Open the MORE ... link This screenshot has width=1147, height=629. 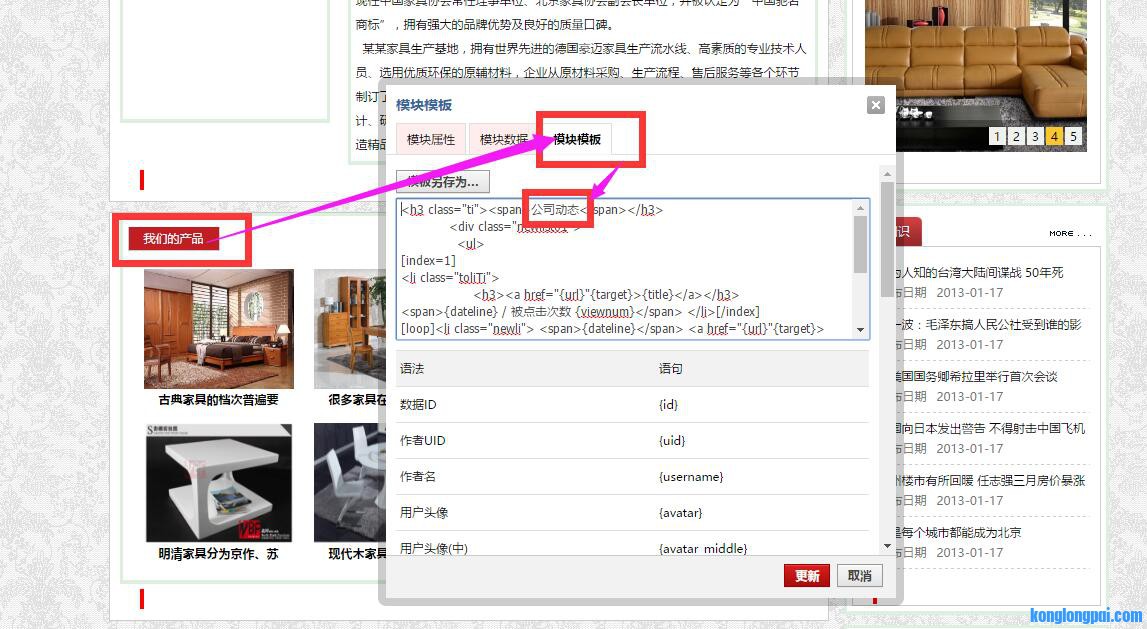pyautogui.click(x=1070, y=233)
